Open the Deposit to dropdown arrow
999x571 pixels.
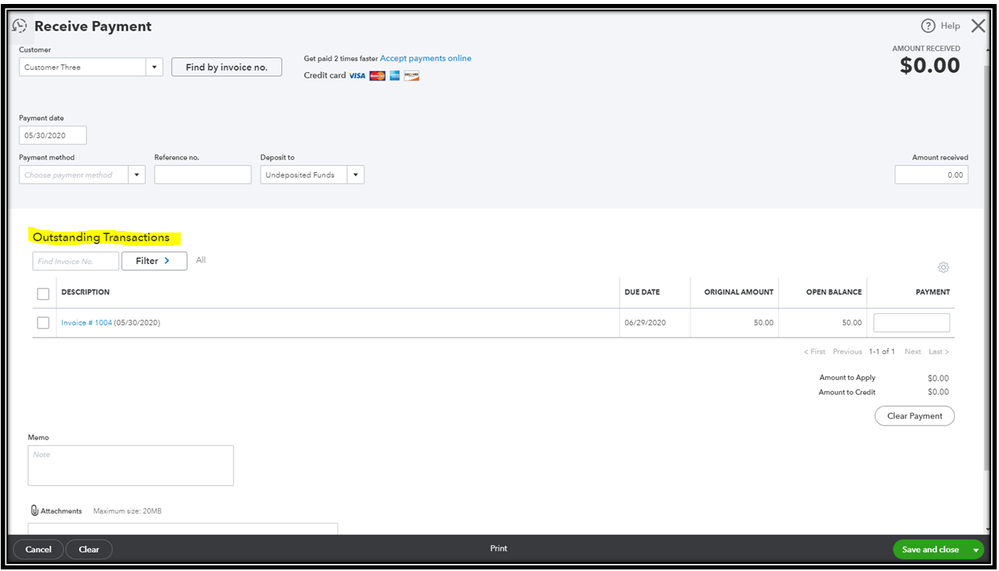356,175
